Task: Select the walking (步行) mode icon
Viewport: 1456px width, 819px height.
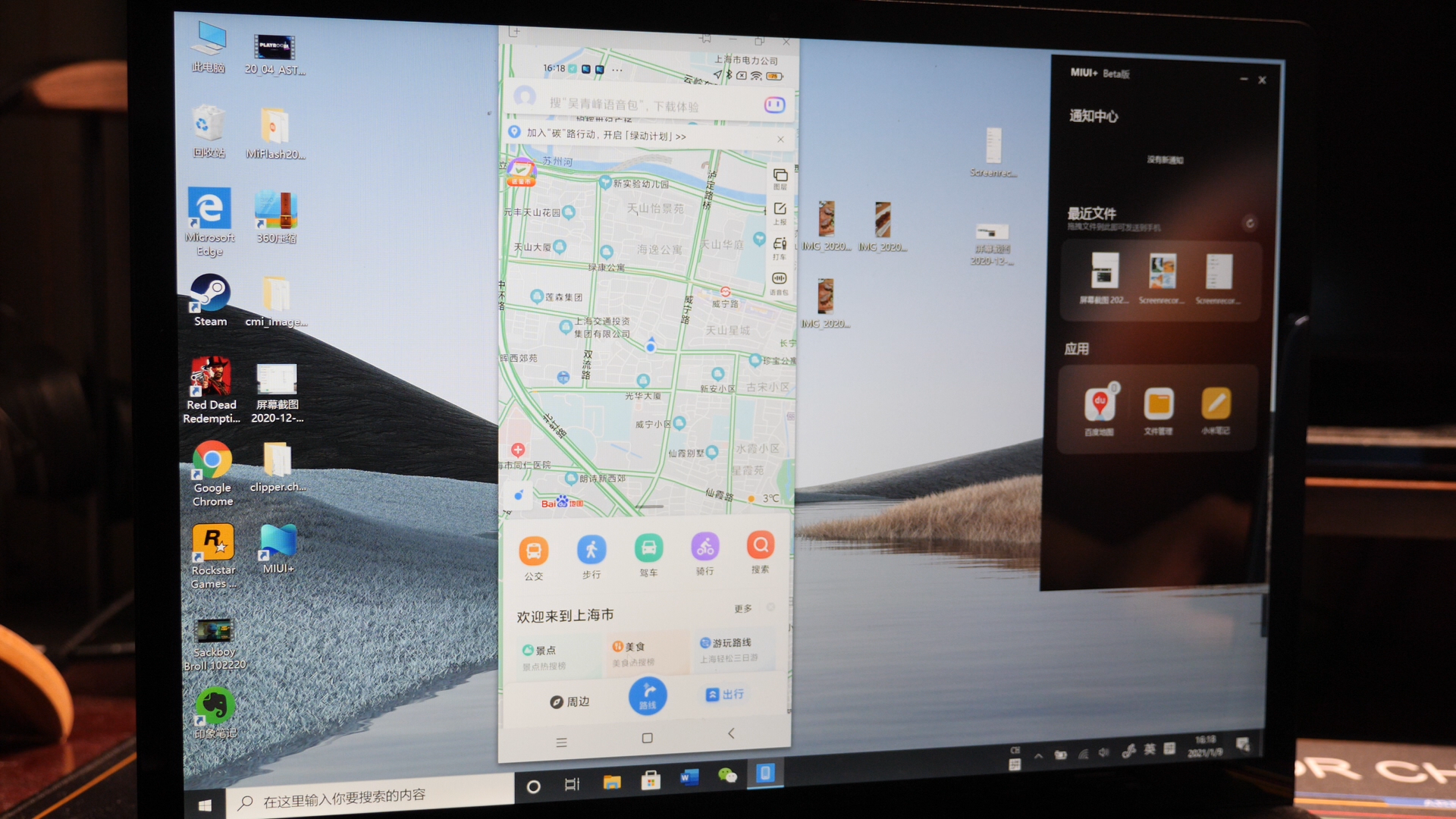Action: [591, 550]
